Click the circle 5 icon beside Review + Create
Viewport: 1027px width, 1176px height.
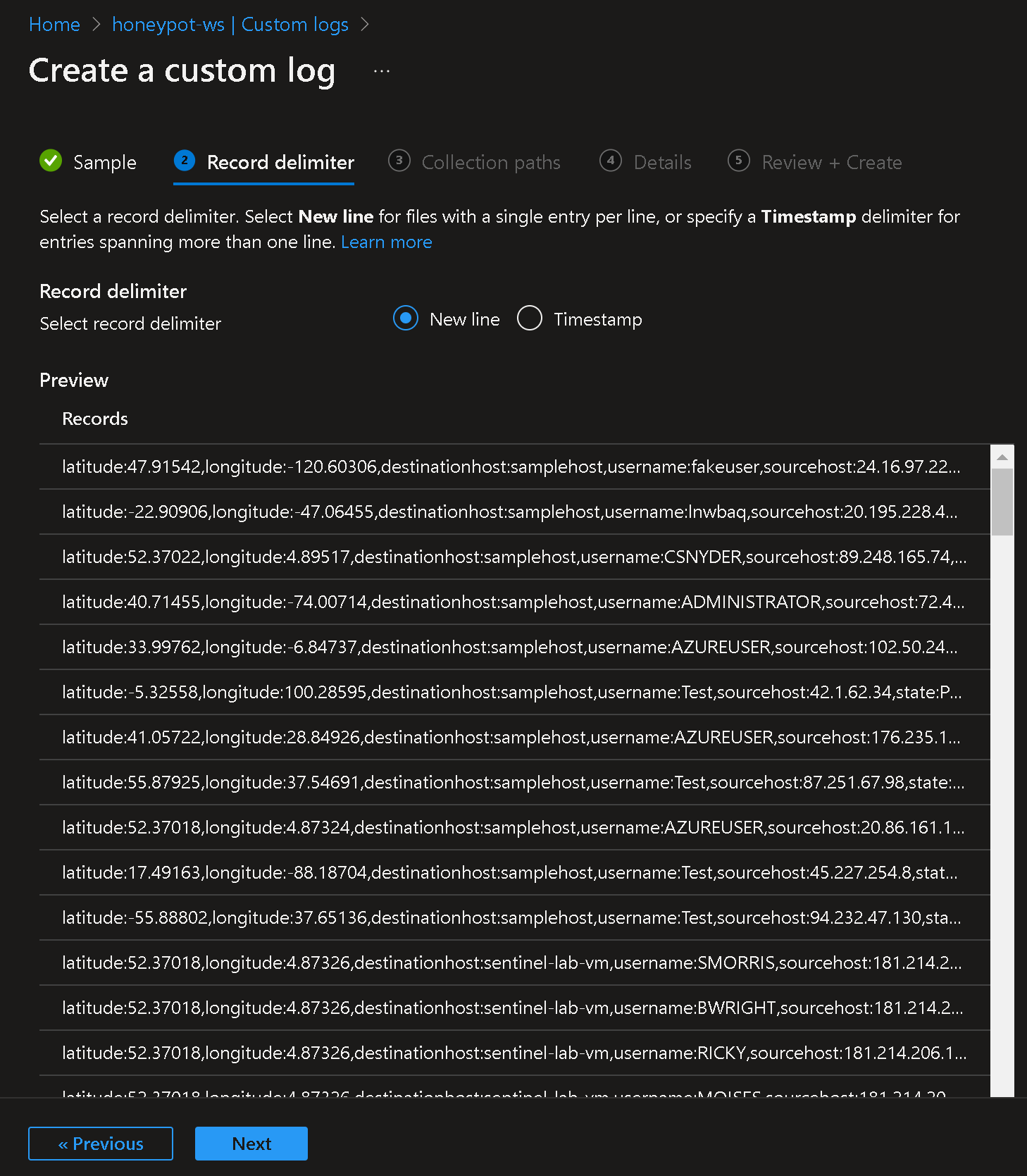[738, 161]
